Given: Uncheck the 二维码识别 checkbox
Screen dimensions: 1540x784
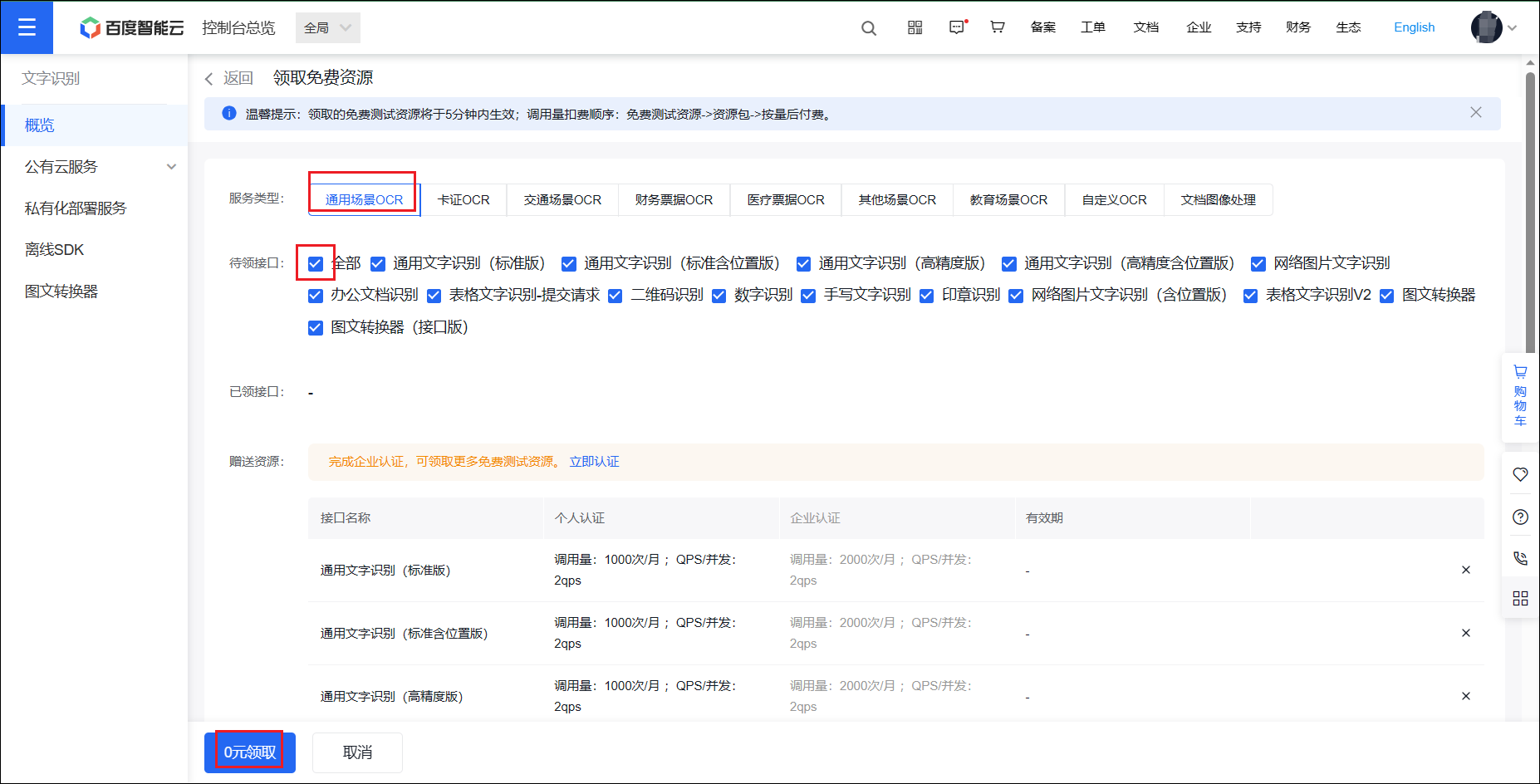Looking at the screenshot, I should click(x=616, y=296).
